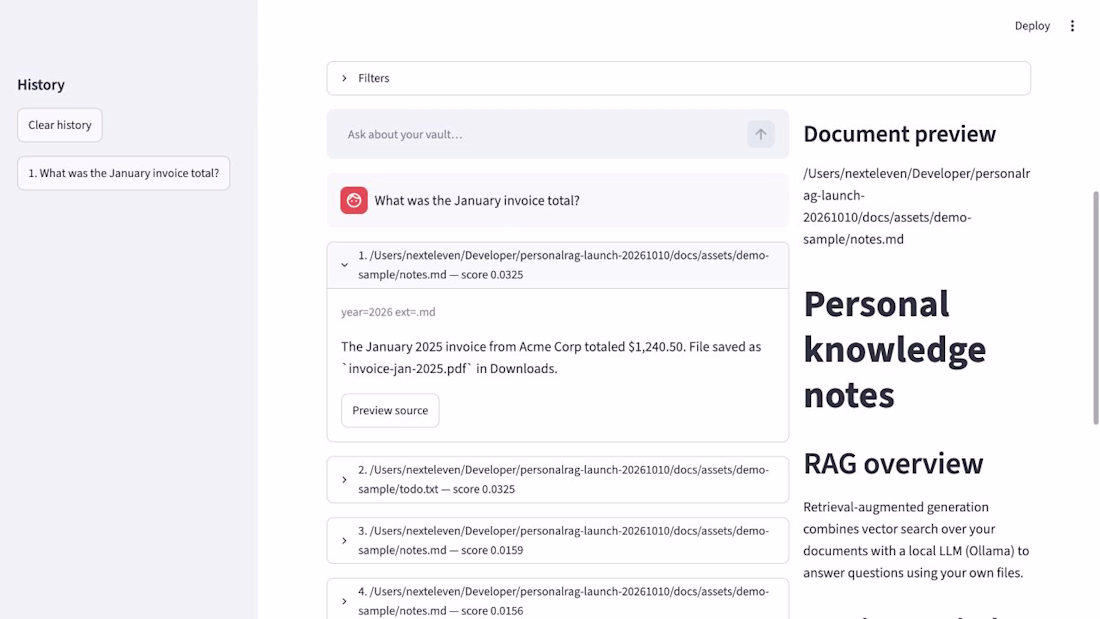Viewport: 1100px width, 619px height.
Task: Expand result 2 todo.txt score 0.0325
Action: (558, 479)
